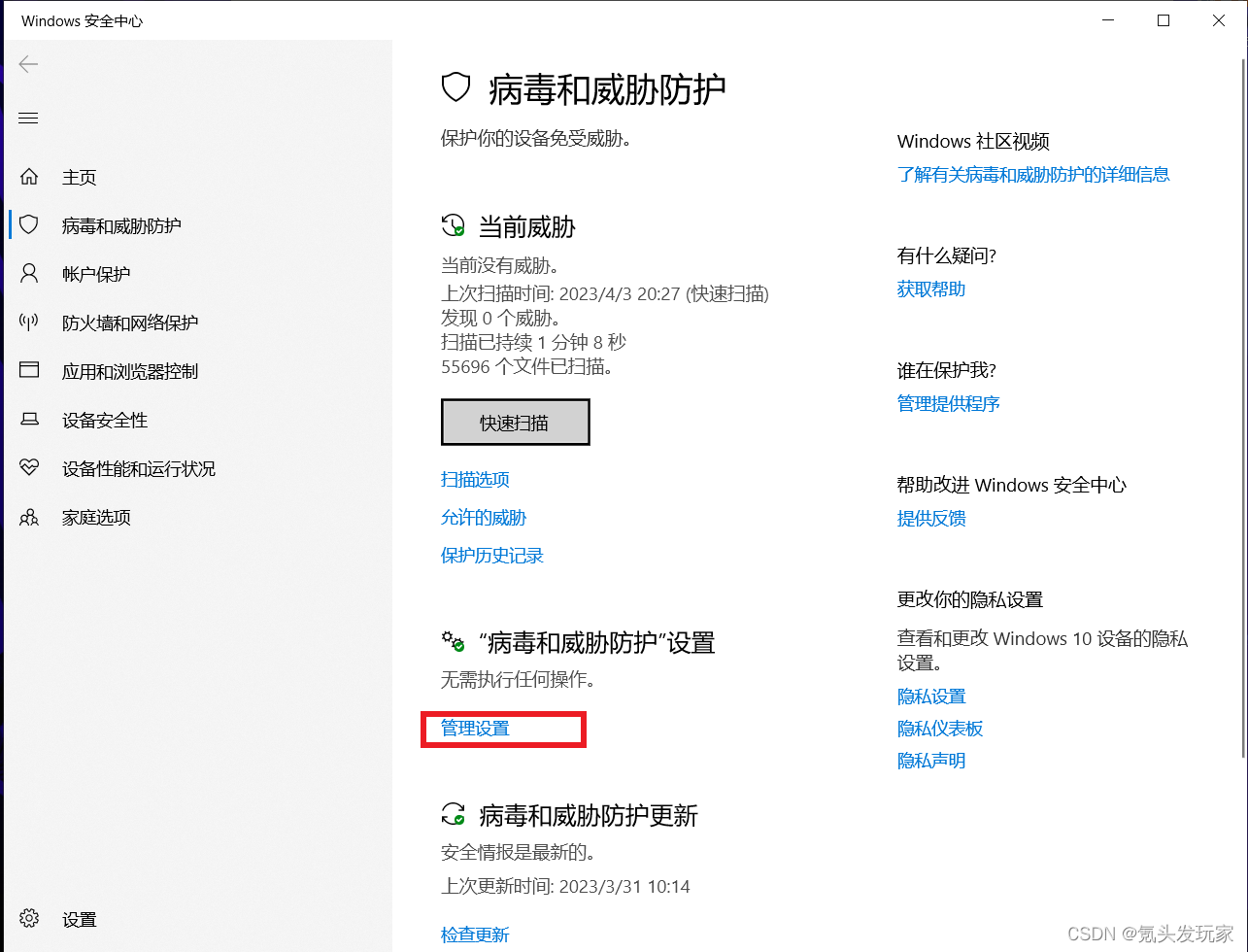Viewport: 1248px width, 952px height.
Task: Click 获取帮助 link
Action: click(x=931, y=289)
